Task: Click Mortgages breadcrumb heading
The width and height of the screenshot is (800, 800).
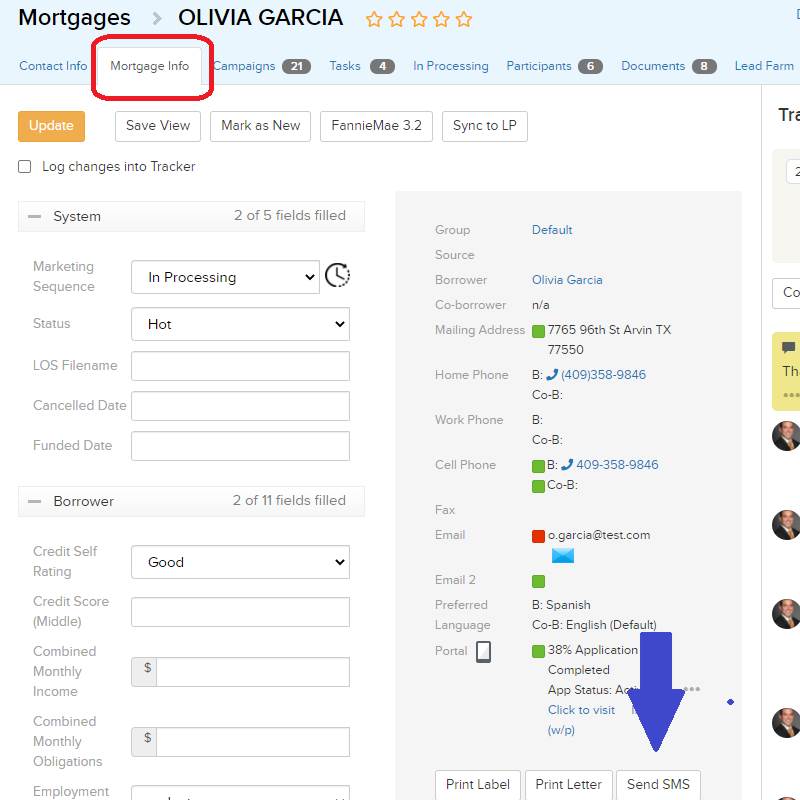Action: tap(74, 18)
